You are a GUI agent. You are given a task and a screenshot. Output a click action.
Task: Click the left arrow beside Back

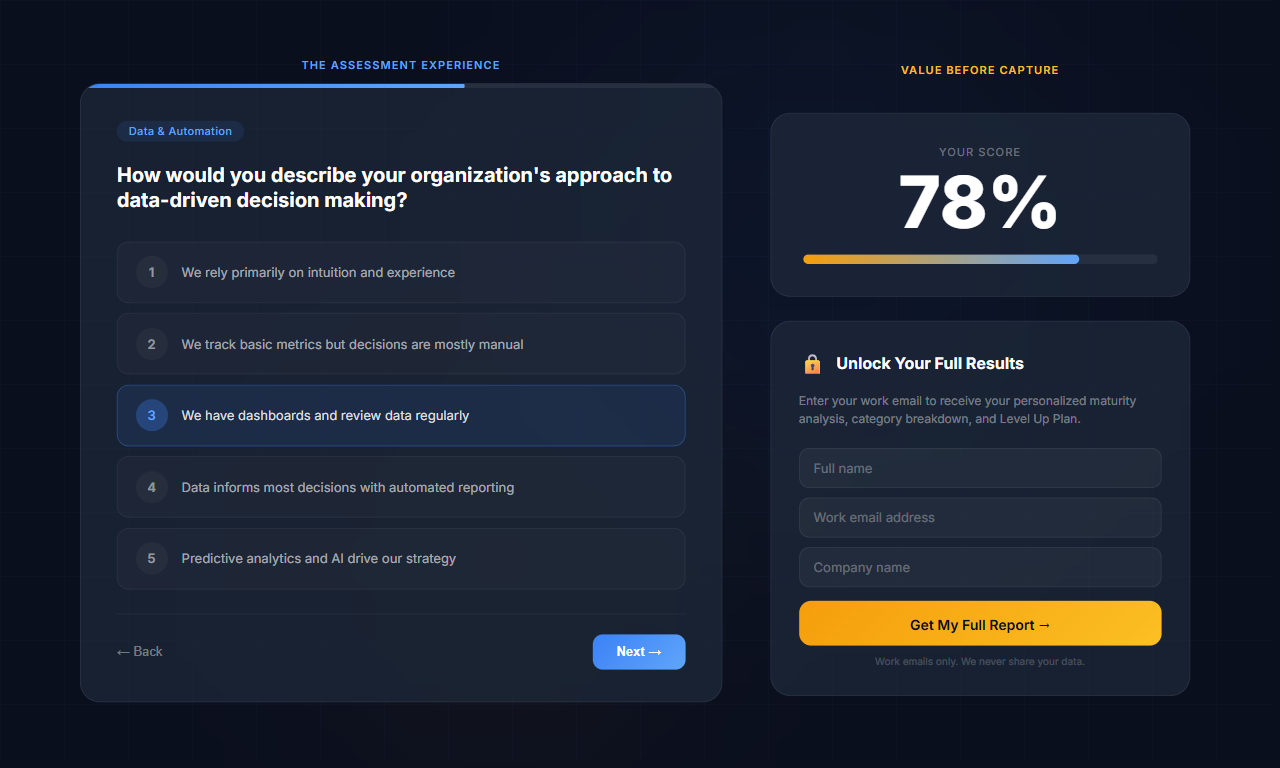tap(122, 651)
